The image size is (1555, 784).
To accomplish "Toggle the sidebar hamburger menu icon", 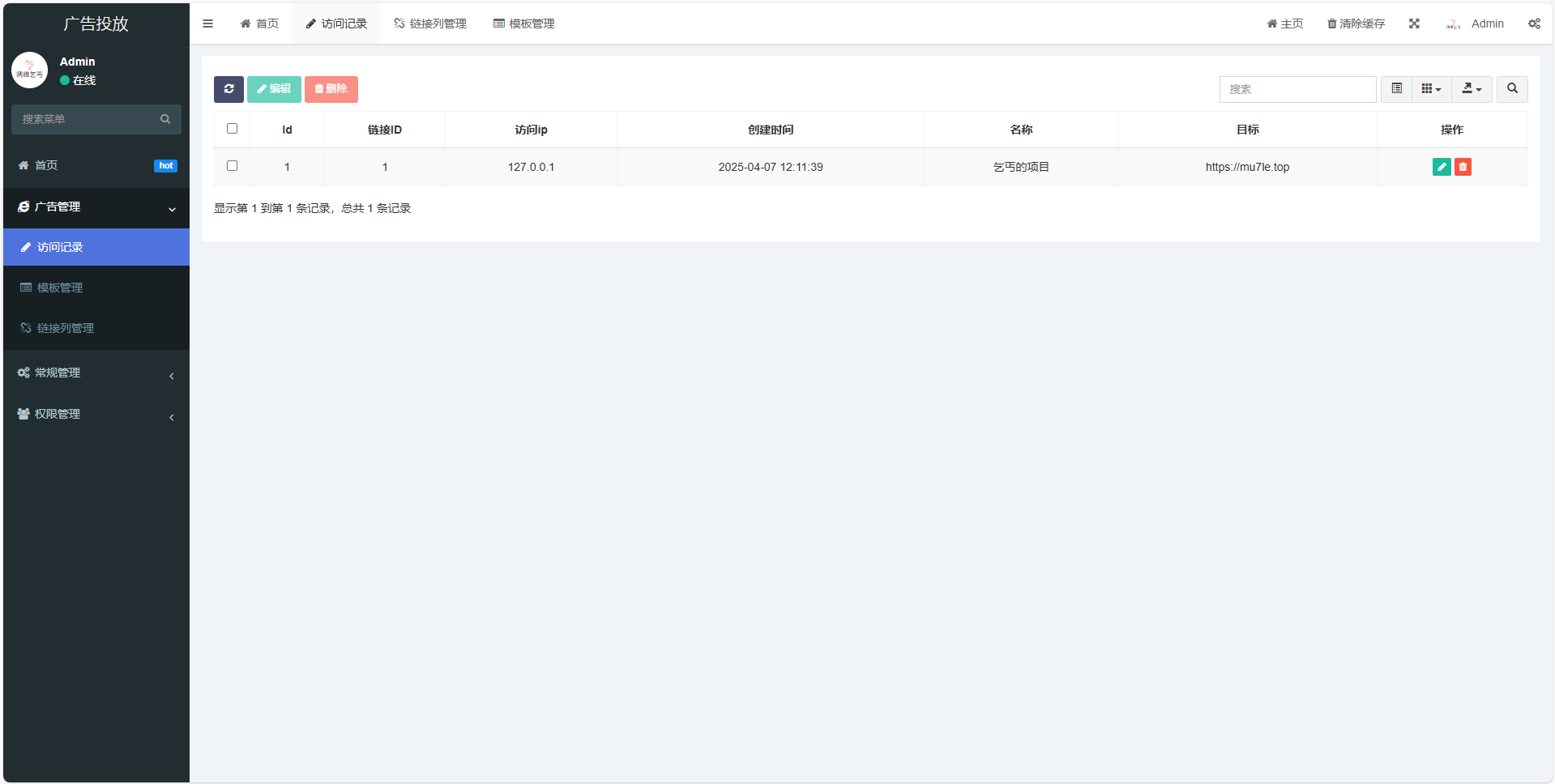I will (x=208, y=23).
